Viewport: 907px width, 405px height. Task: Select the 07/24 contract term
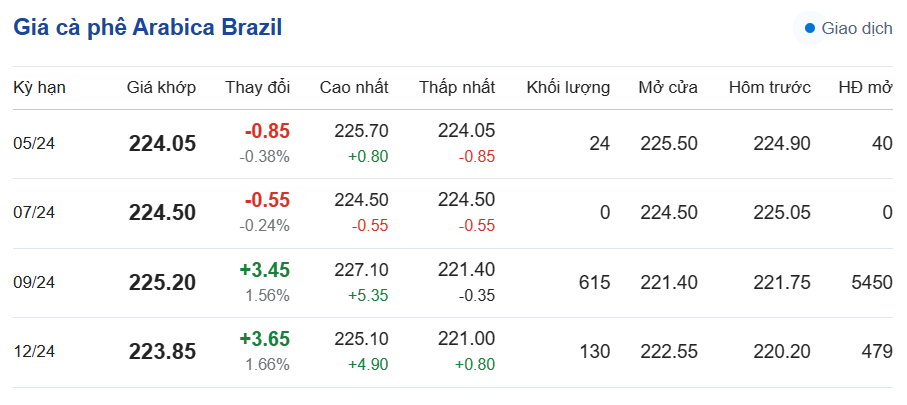click(34, 212)
